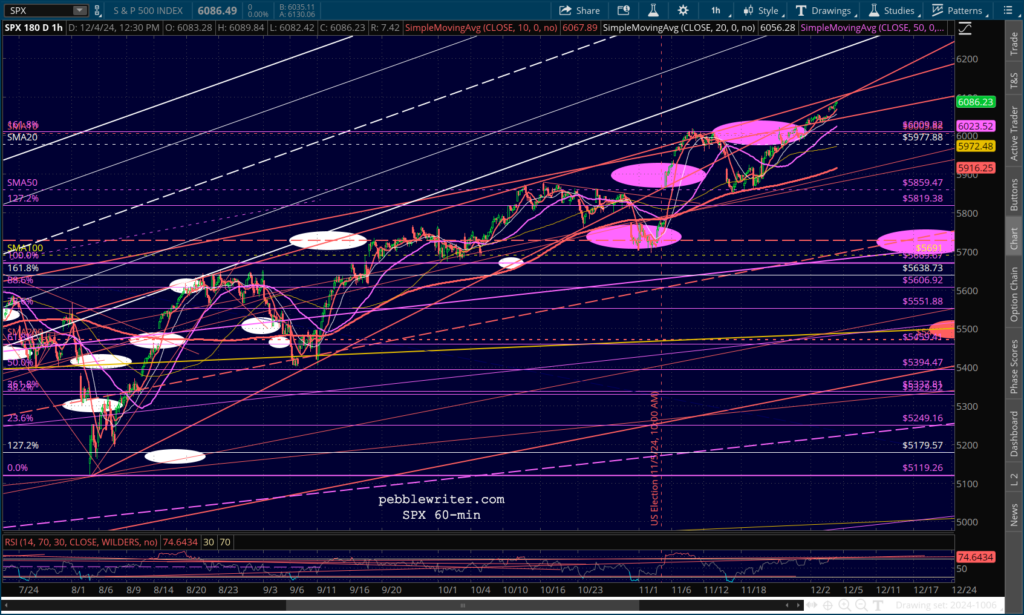Click the magenta 6023.52 SMA price bubble
The width and height of the screenshot is (1024, 615).
coord(975,126)
